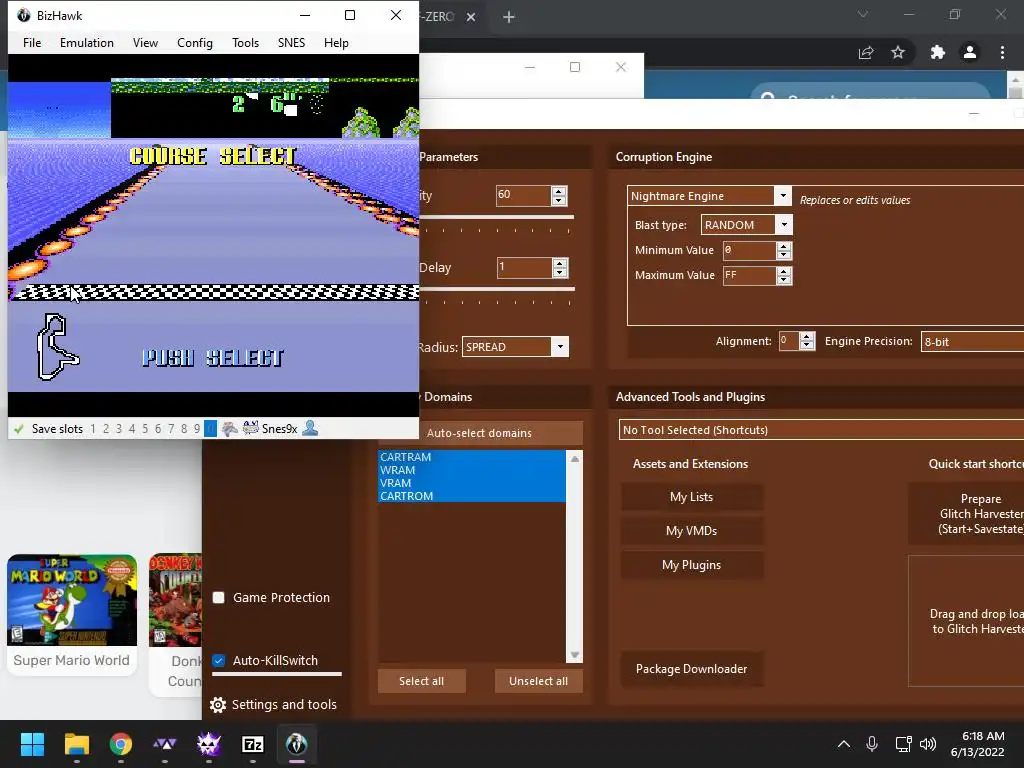Select save slot 9 in status bar
The width and height of the screenshot is (1024, 768).
[197, 429]
